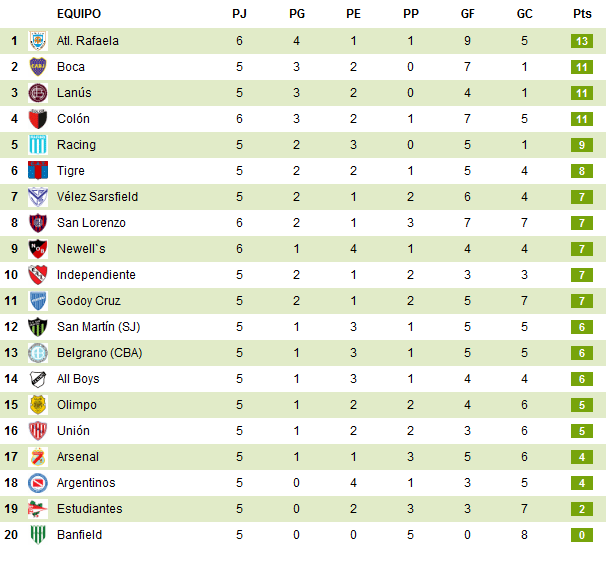Click the Estudiantes team badge

[38, 509]
